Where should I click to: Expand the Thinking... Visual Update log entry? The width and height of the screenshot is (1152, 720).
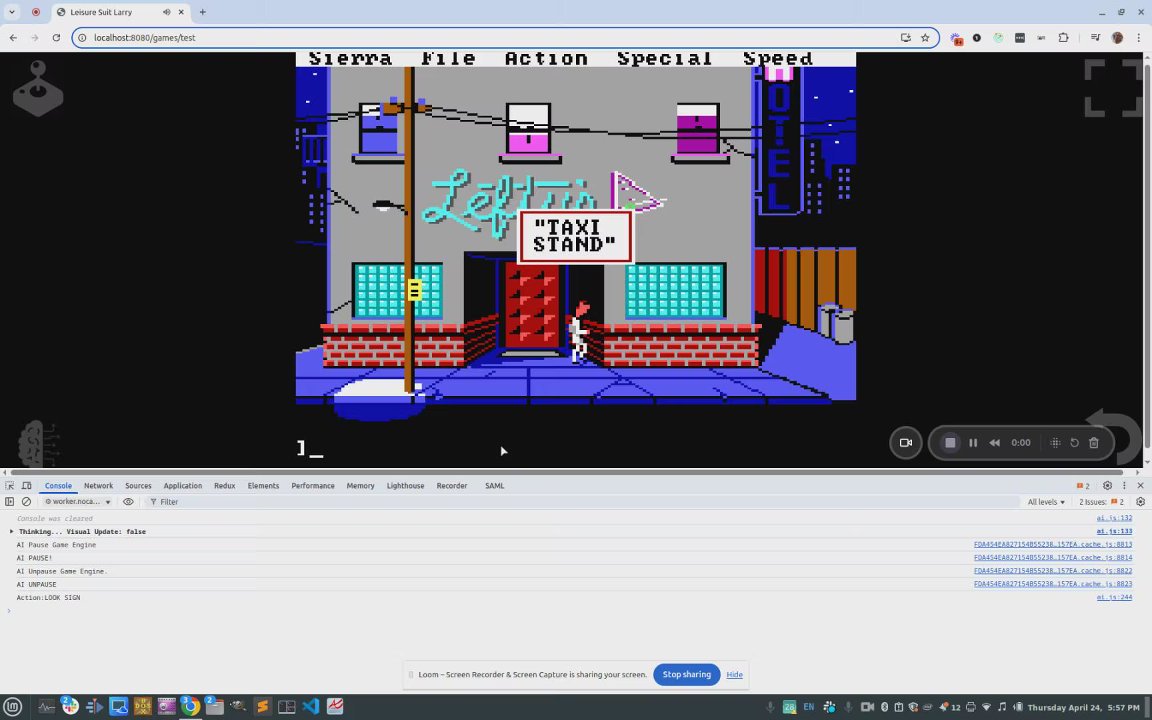[x=11, y=531]
